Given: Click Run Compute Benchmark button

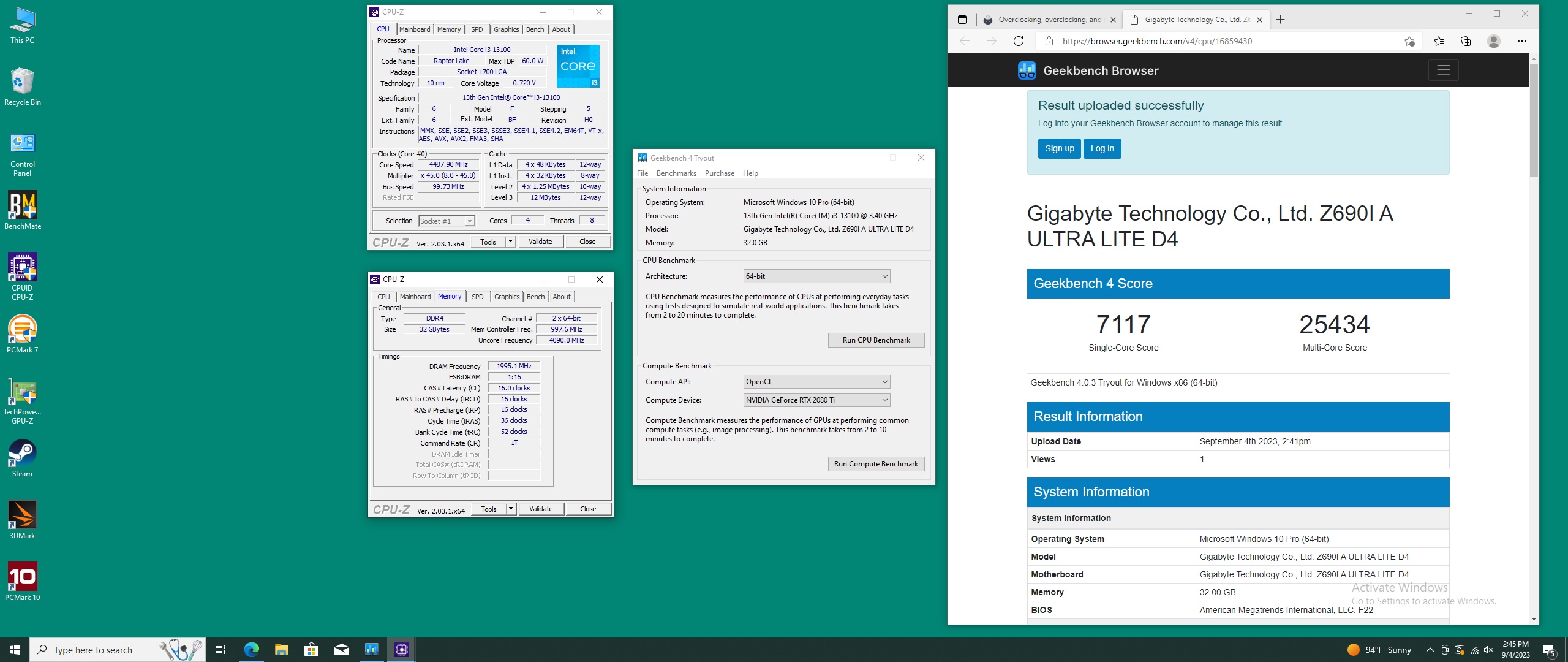Looking at the screenshot, I should pyautogui.click(x=876, y=464).
